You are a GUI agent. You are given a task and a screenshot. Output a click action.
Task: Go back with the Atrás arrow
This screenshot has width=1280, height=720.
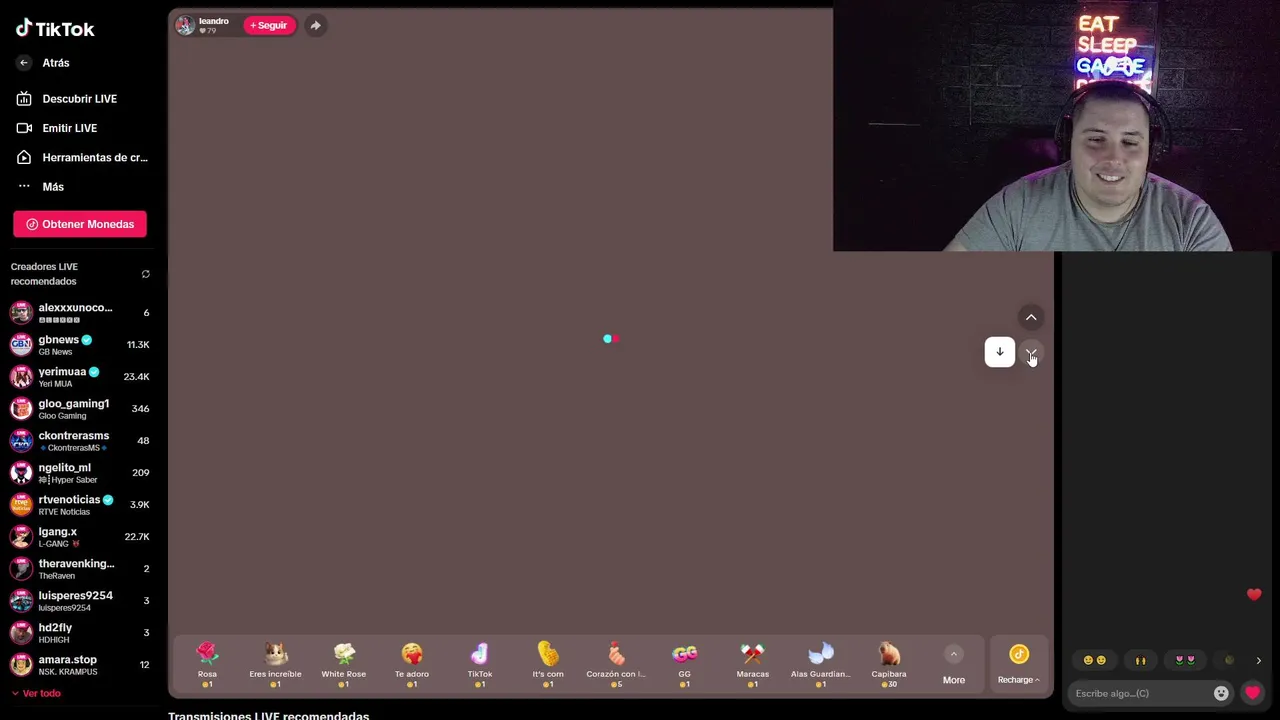[24, 63]
